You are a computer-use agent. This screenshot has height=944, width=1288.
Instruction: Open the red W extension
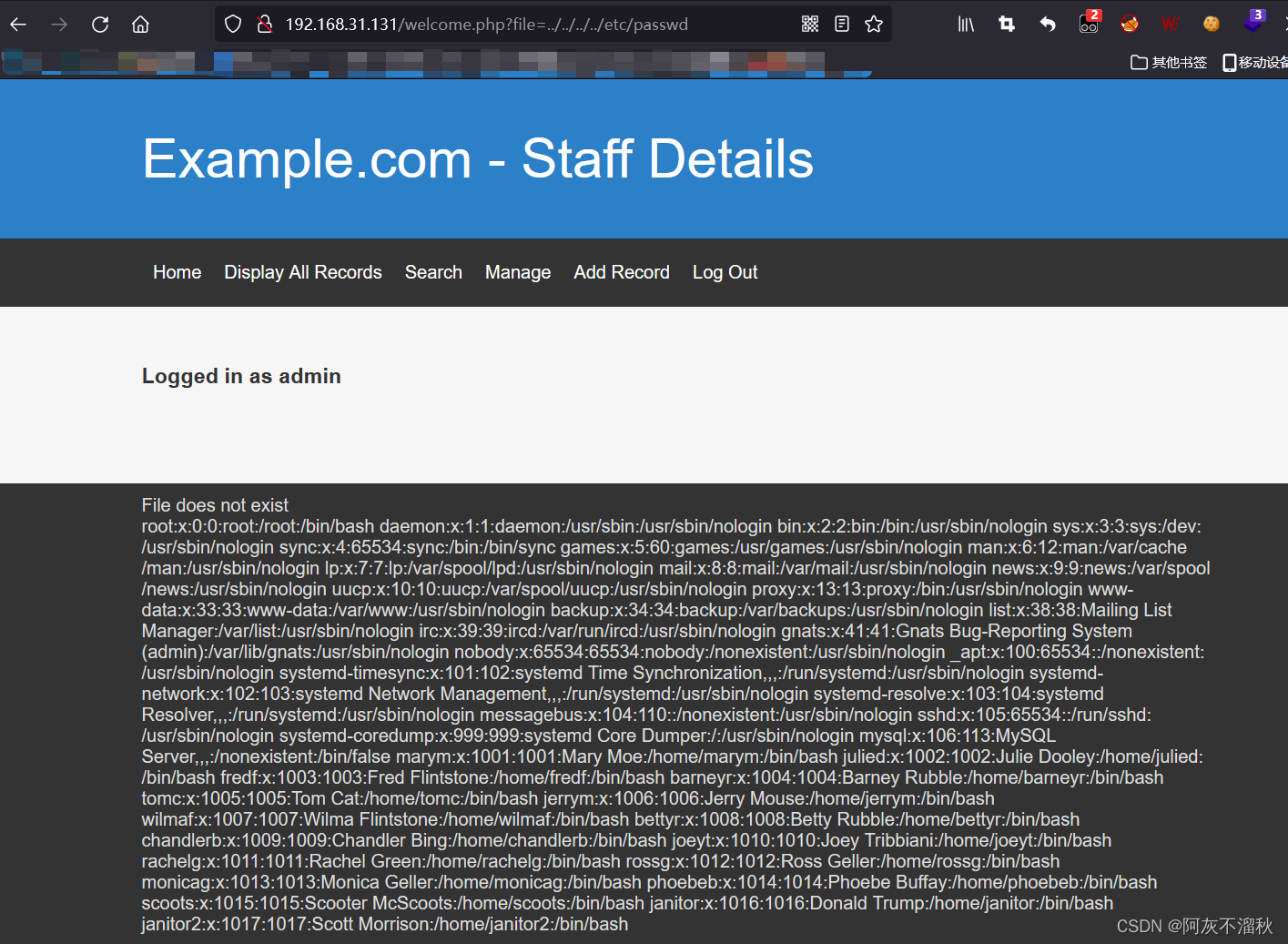pyautogui.click(x=1170, y=24)
